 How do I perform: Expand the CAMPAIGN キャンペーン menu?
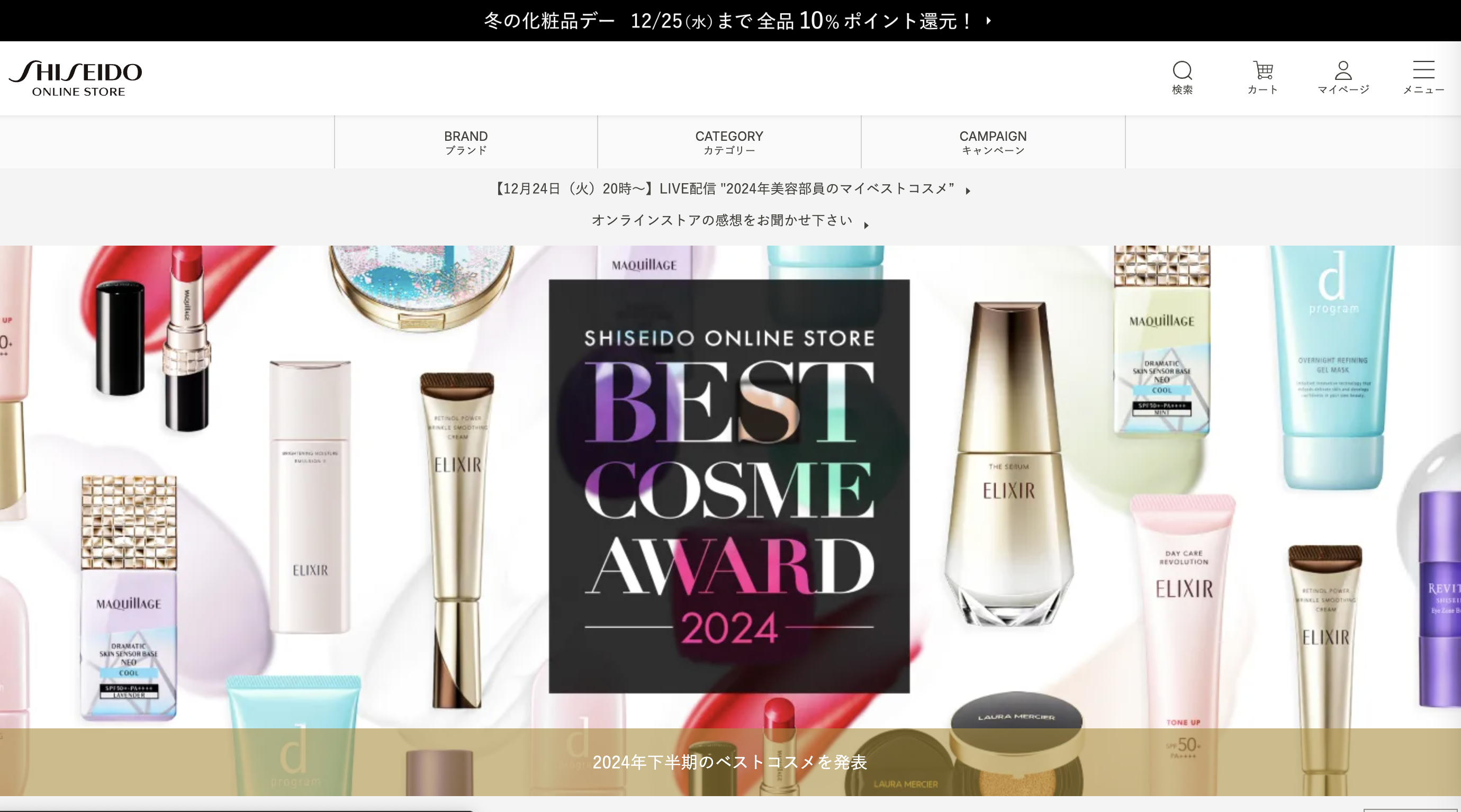993,142
